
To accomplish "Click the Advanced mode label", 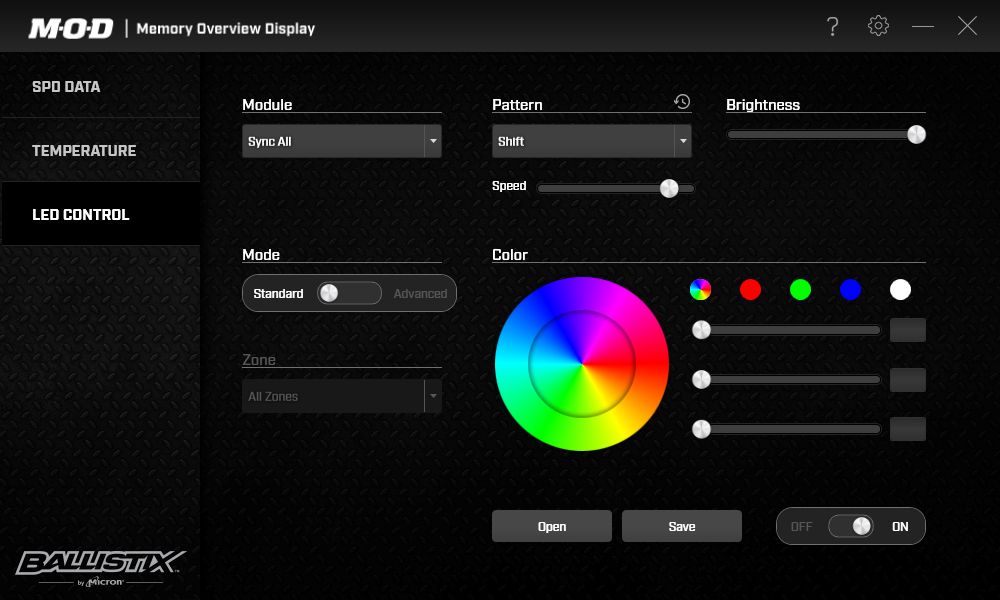I will pos(420,294).
